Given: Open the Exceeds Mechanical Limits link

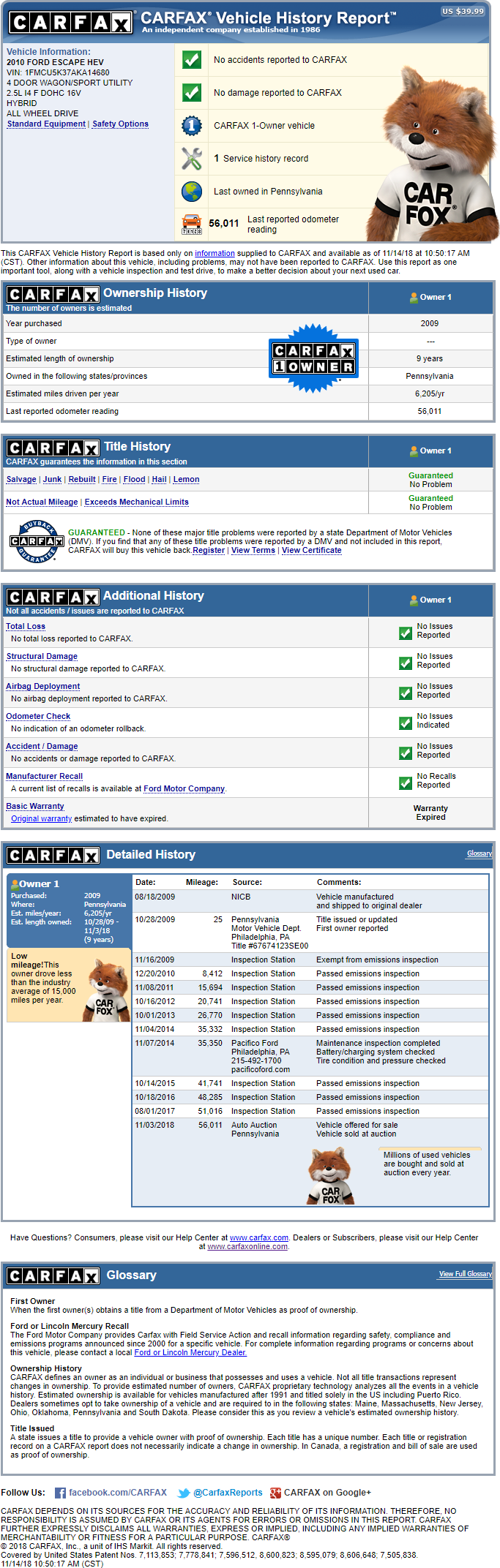Looking at the screenshot, I should (137, 502).
